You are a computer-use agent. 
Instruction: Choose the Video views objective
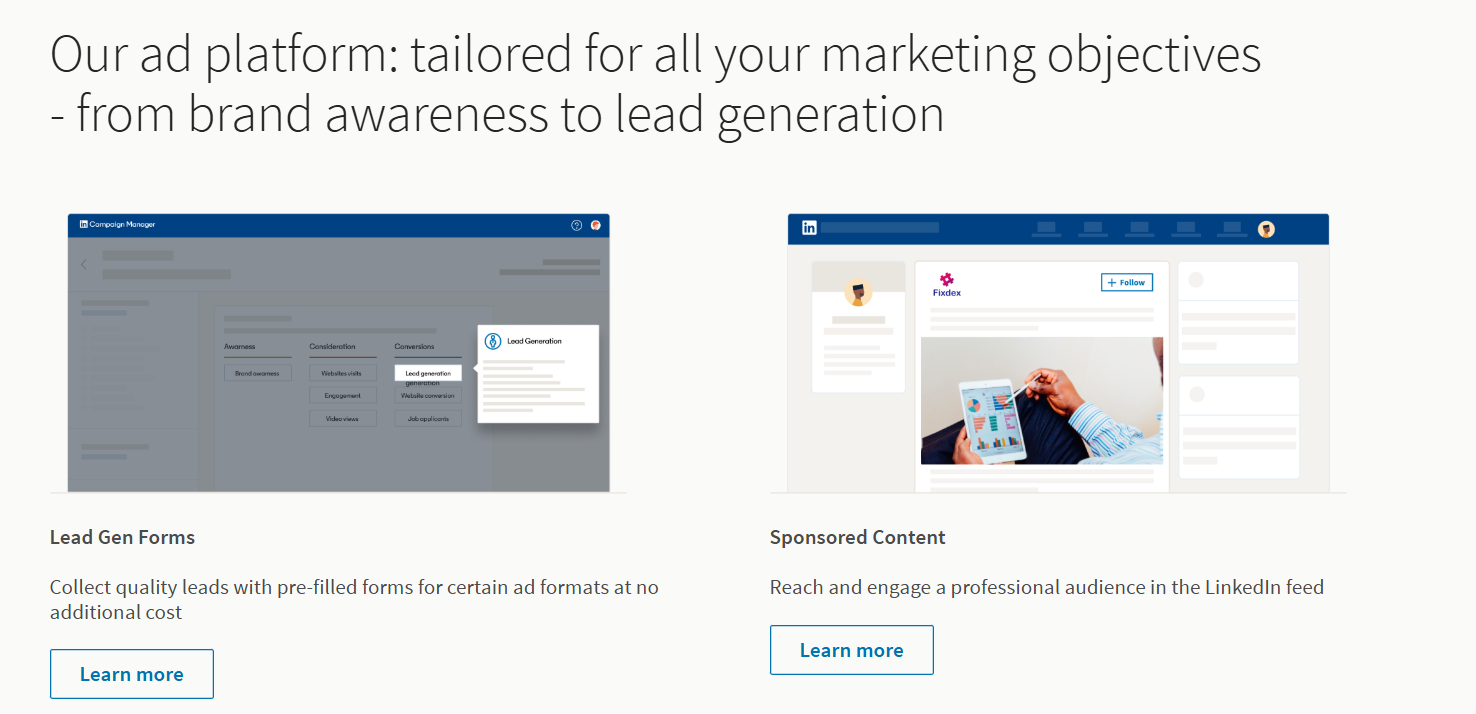(x=342, y=419)
